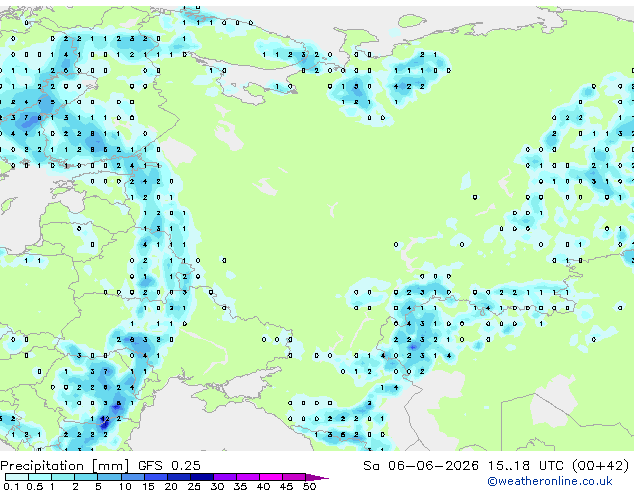Select the 0.1–0.5 mm legend swatch
Screen dimensions: 634x490
(17, 477)
